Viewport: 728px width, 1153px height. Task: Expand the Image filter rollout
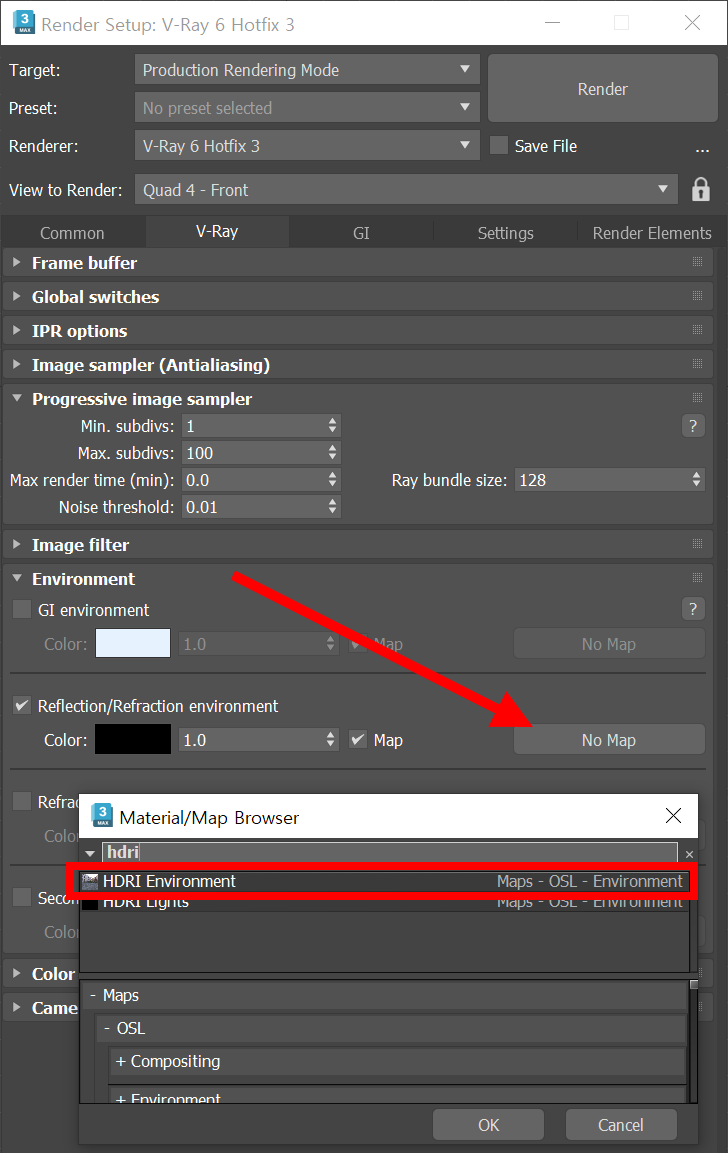(17, 544)
